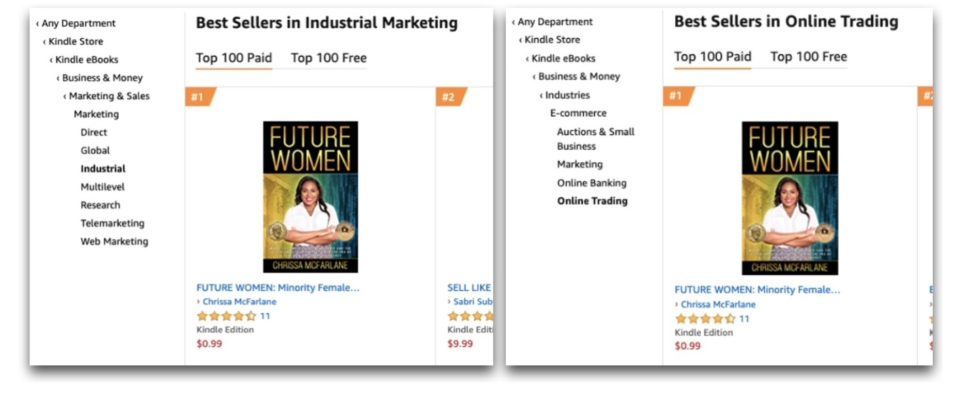Go back to Industries category on right
Viewport: 959px width, 393px height.
[x=565, y=95]
